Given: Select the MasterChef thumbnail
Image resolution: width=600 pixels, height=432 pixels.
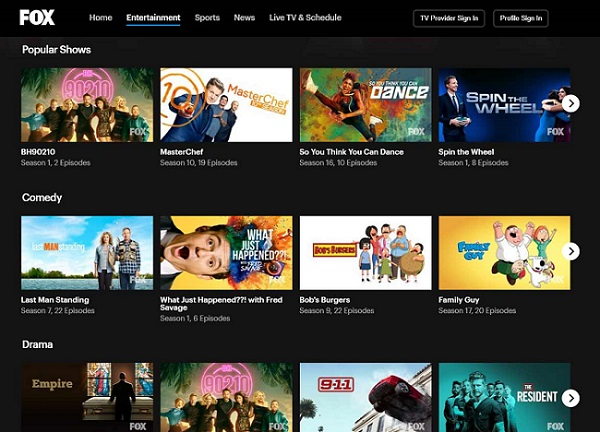Looking at the screenshot, I should point(226,105).
